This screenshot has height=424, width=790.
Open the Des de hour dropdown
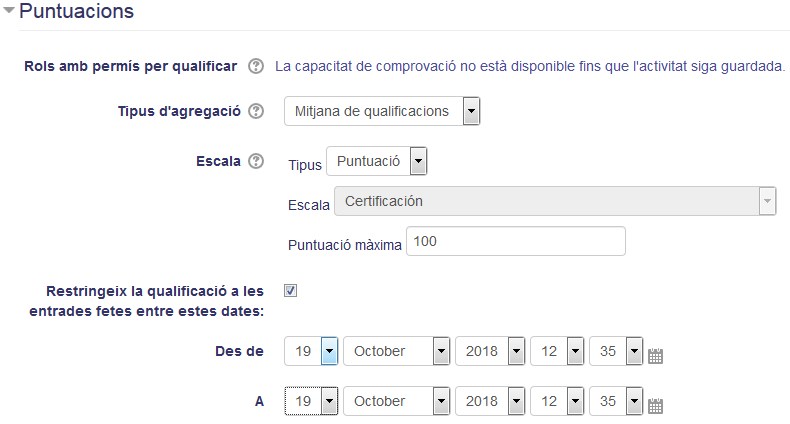557,351
